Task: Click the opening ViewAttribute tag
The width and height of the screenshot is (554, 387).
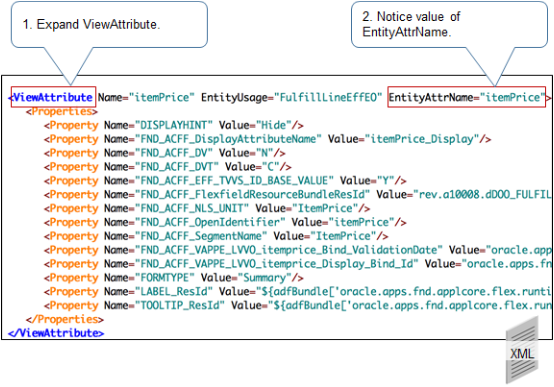Action: pyautogui.click(x=52, y=97)
